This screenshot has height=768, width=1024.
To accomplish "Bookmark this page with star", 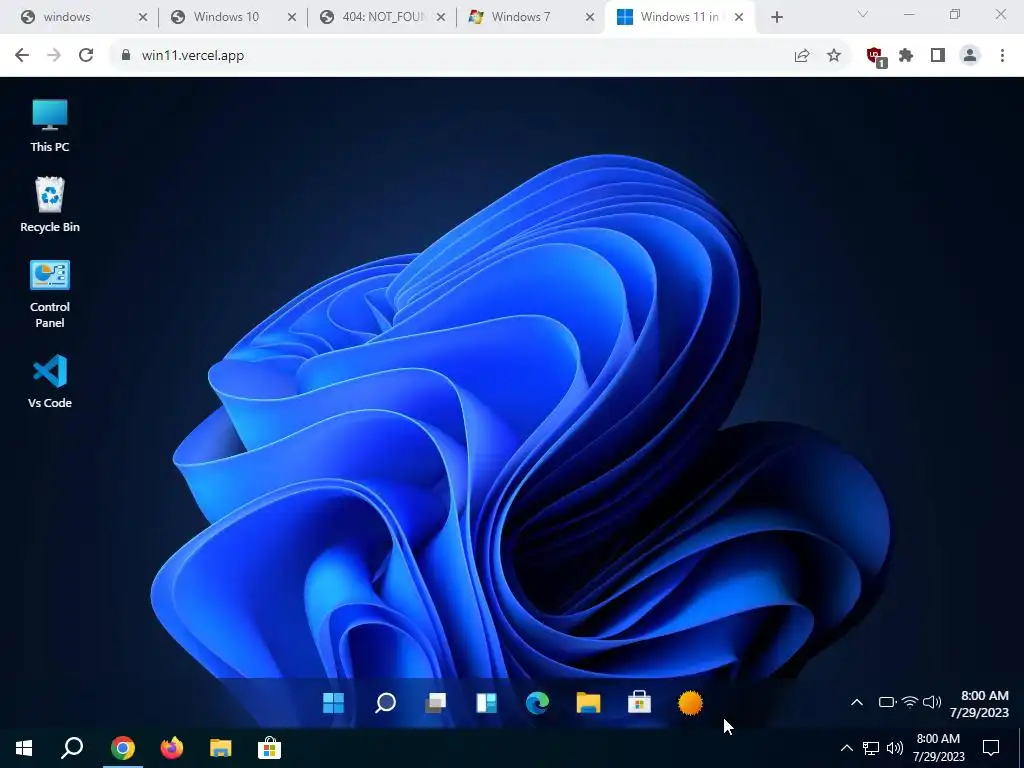I will point(834,56).
